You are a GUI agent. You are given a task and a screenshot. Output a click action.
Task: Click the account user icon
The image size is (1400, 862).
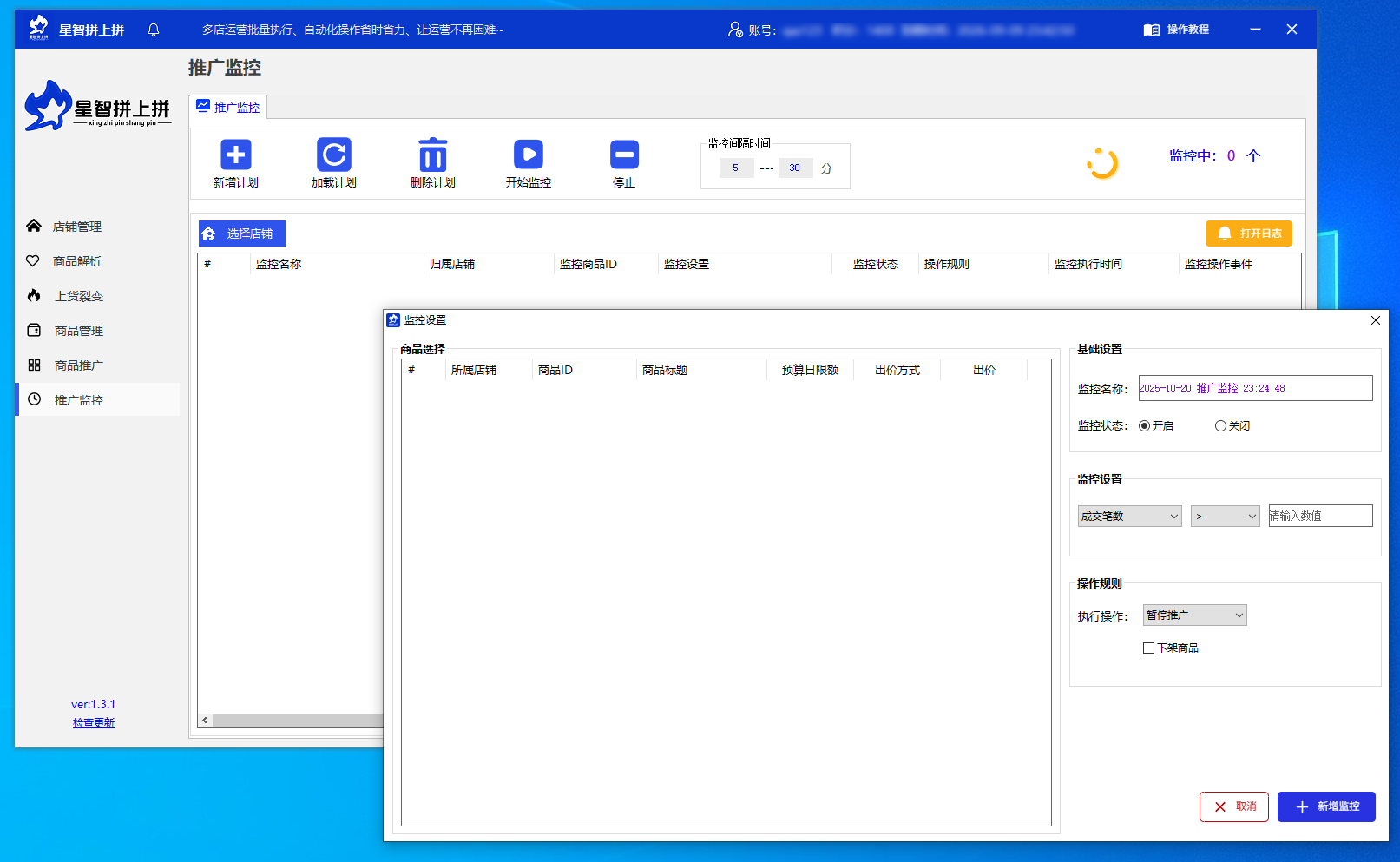tap(735, 30)
